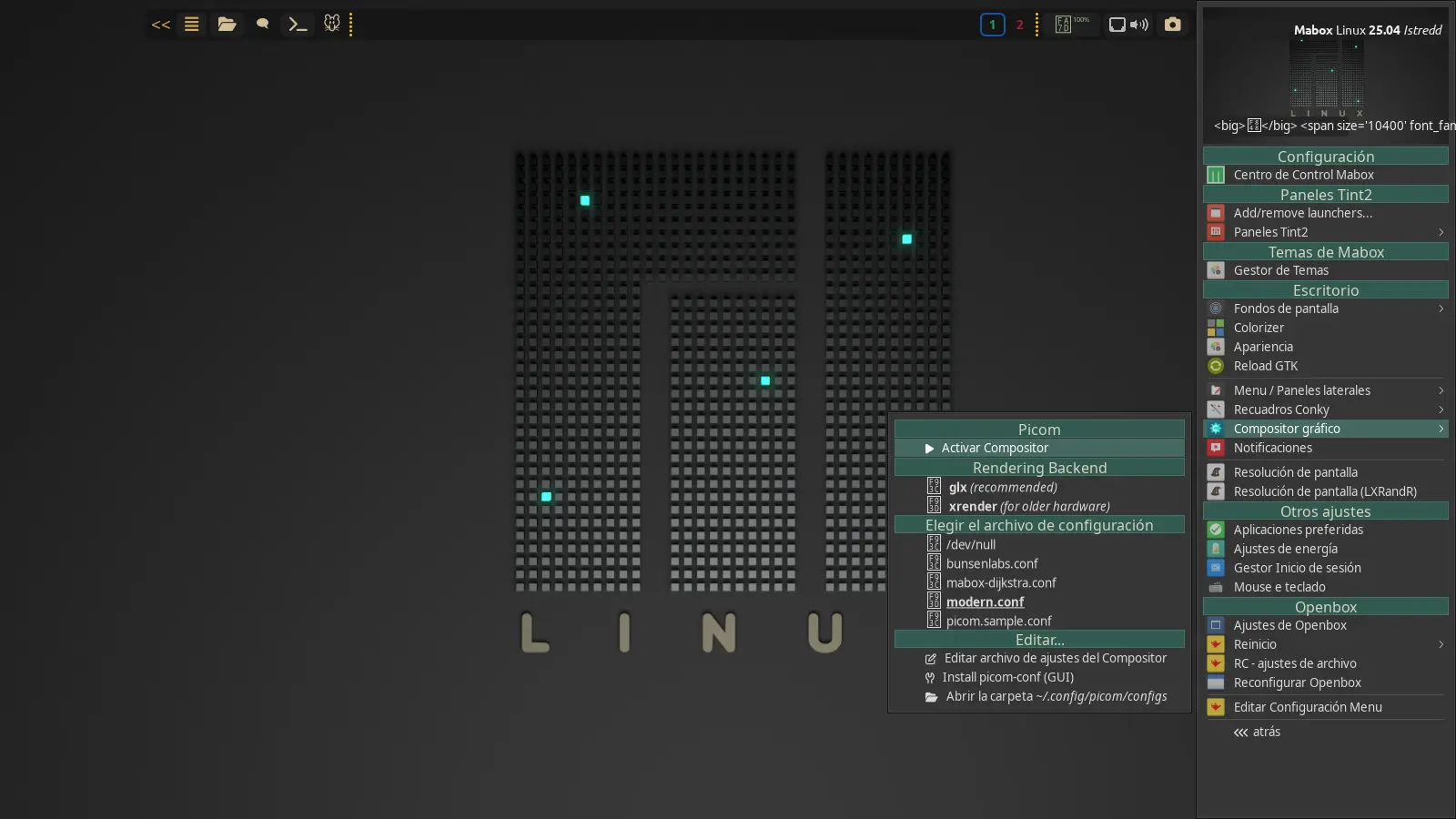The image size is (1456, 819).
Task: Launch terminal from top panel icon
Action: 298,25
